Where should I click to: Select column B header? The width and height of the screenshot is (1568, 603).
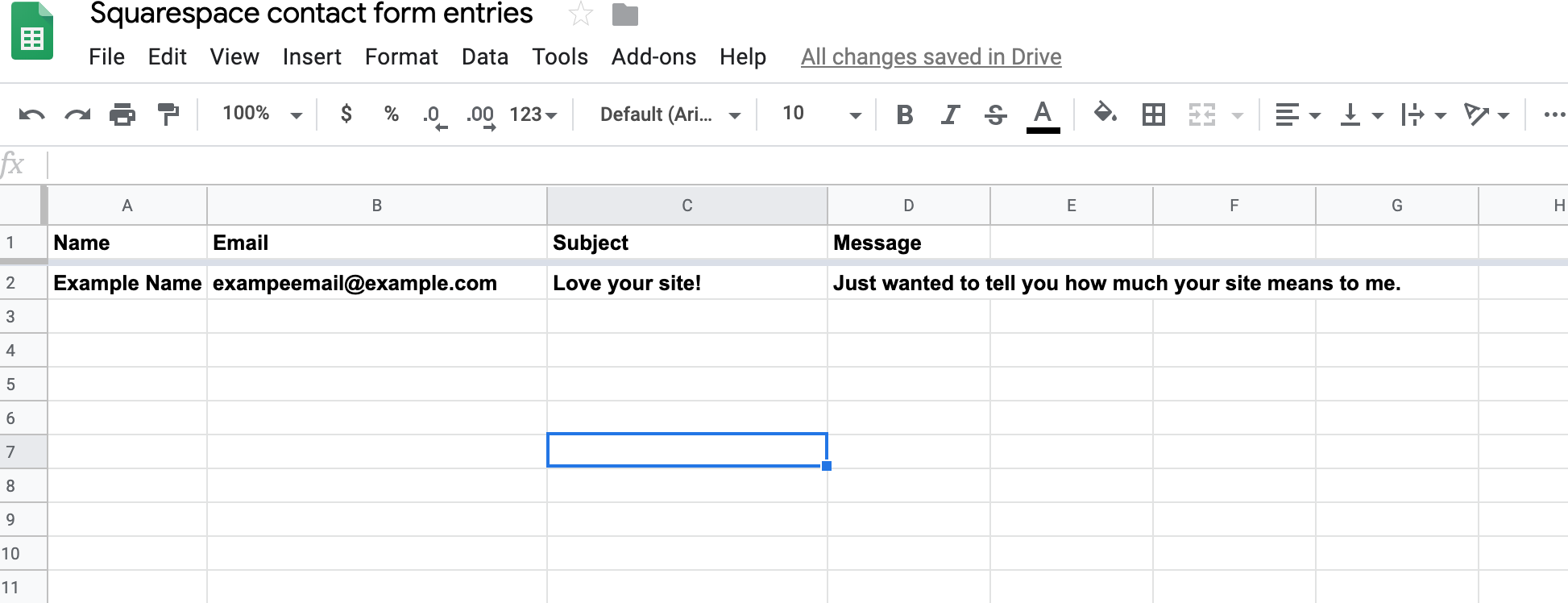click(x=377, y=206)
